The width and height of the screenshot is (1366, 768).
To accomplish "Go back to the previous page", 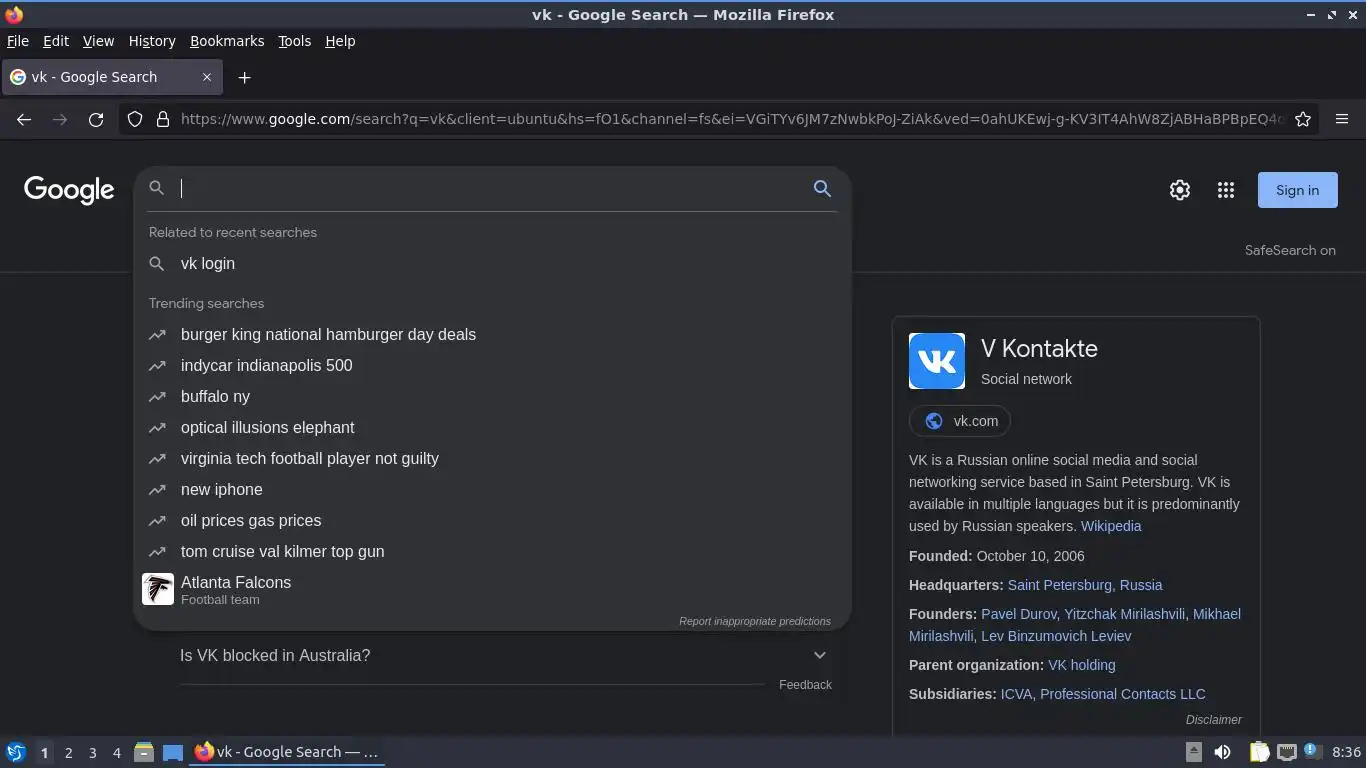I will 24,119.
